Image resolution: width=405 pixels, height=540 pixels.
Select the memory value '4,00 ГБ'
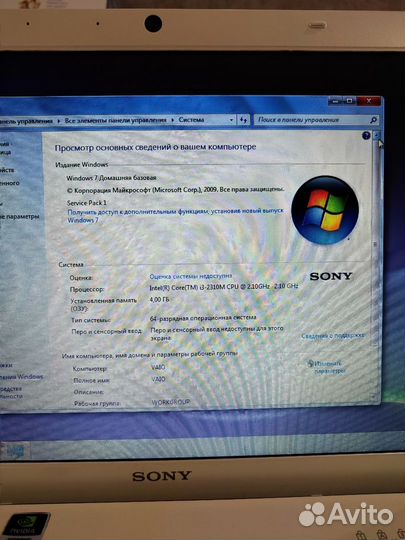coord(160,300)
